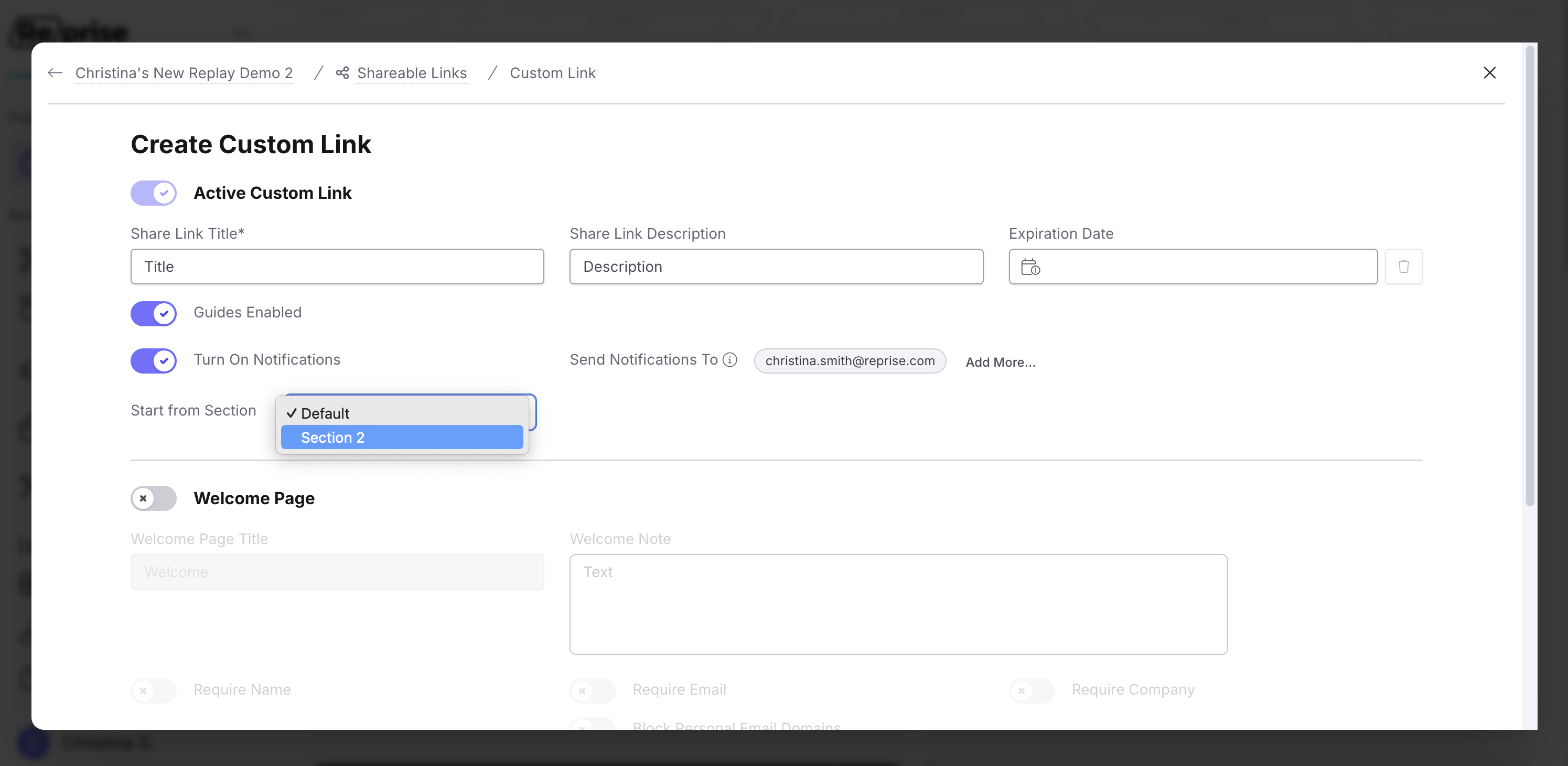The height and width of the screenshot is (766, 1568).
Task: Close the Create Custom Link dialog
Action: point(1489,72)
